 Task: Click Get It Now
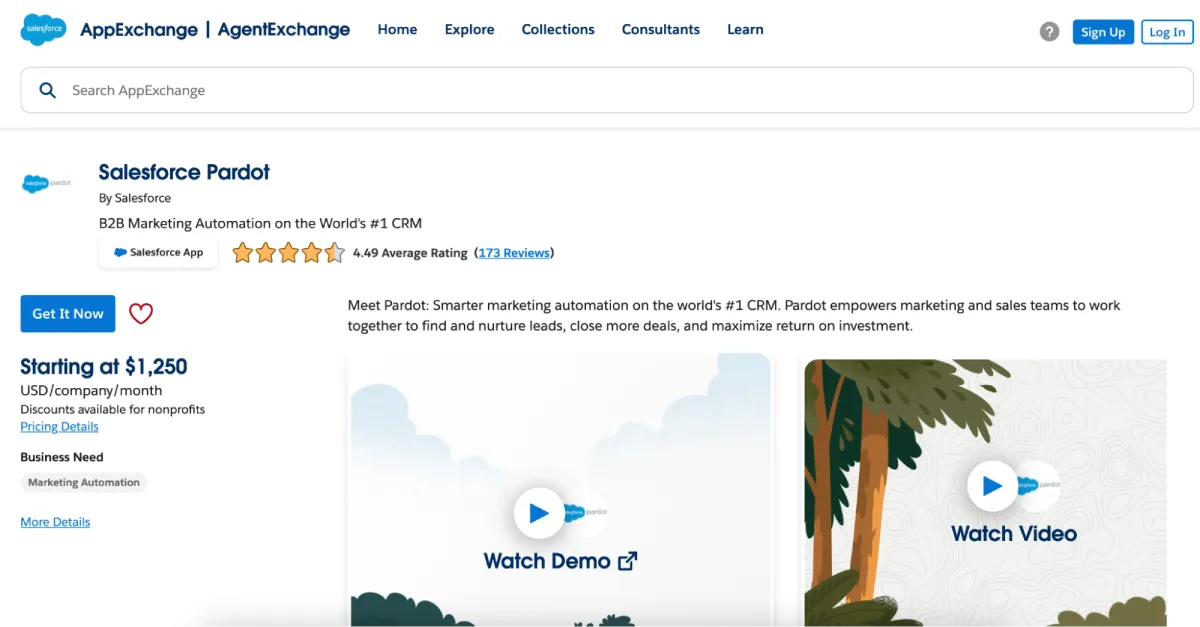pyautogui.click(x=67, y=313)
